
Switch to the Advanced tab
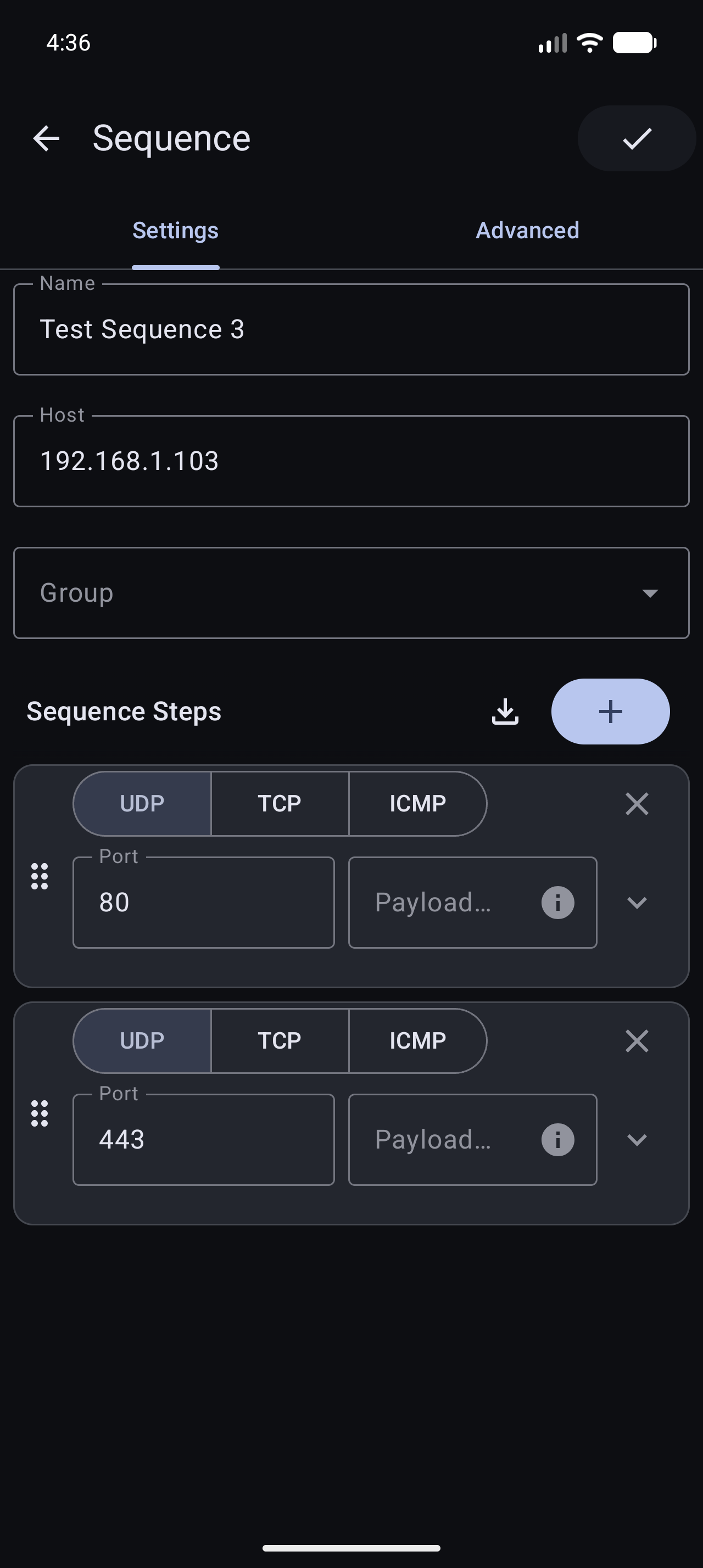(x=527, y=231)
